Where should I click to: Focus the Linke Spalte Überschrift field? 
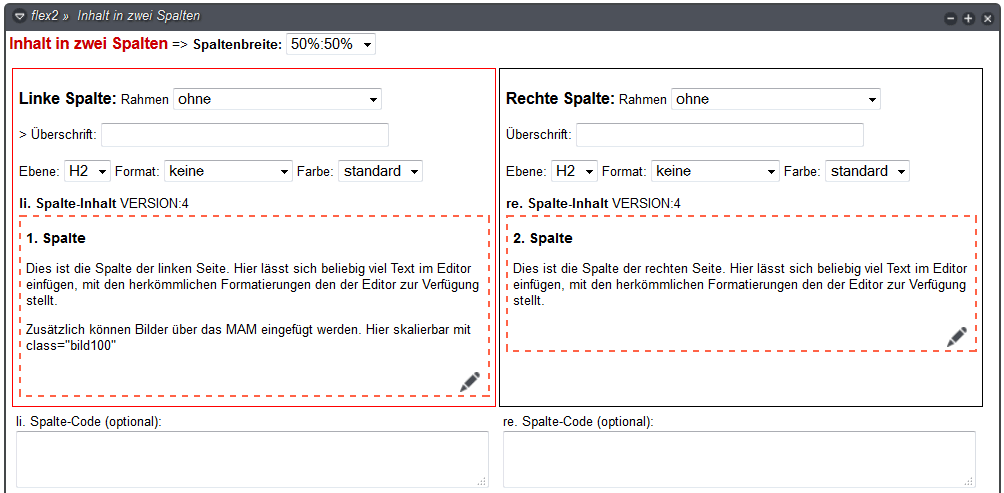(x=245, y=135)
